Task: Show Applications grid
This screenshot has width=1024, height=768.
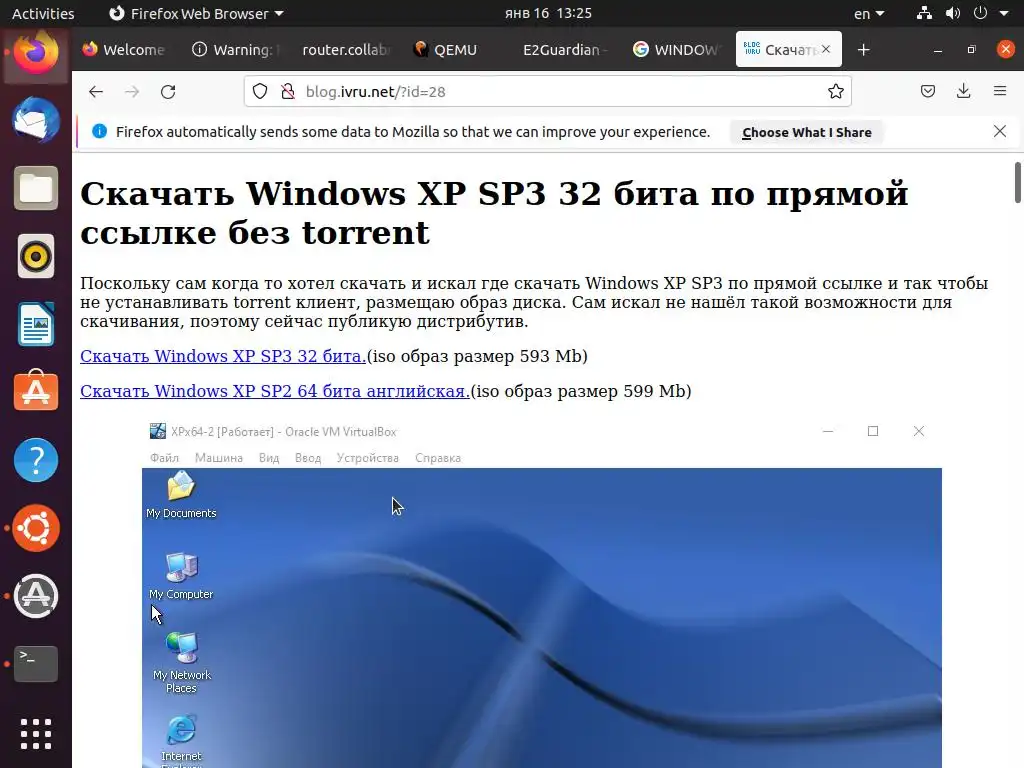Action: point(36,734)
